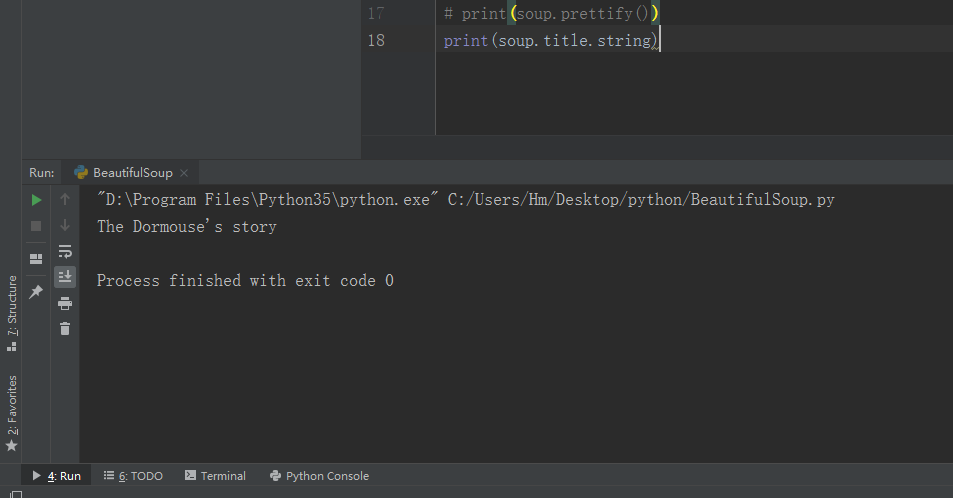Click the Down the stack trace arrow

click(65, 226)
